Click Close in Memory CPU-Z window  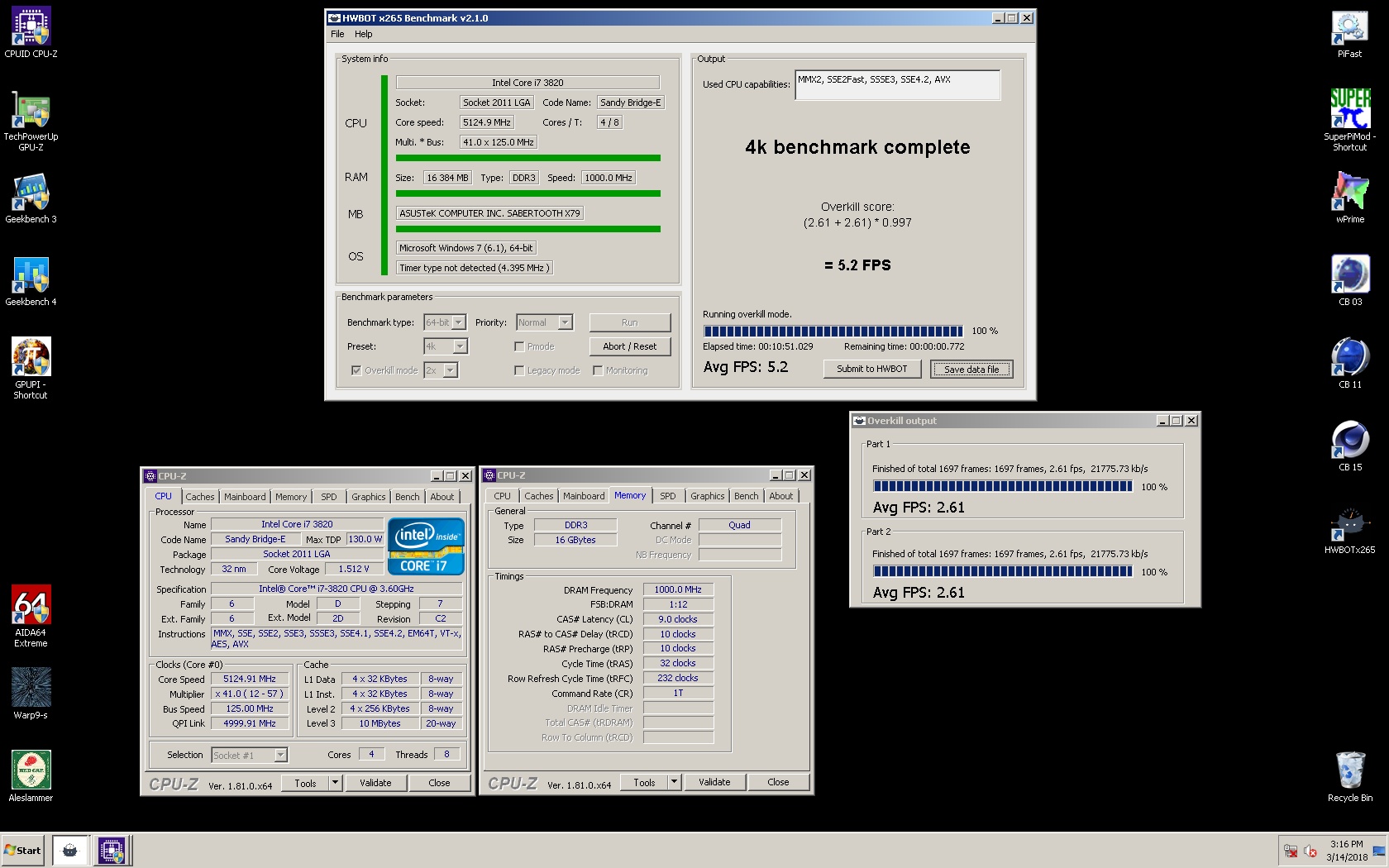click(x=778, y=782)
